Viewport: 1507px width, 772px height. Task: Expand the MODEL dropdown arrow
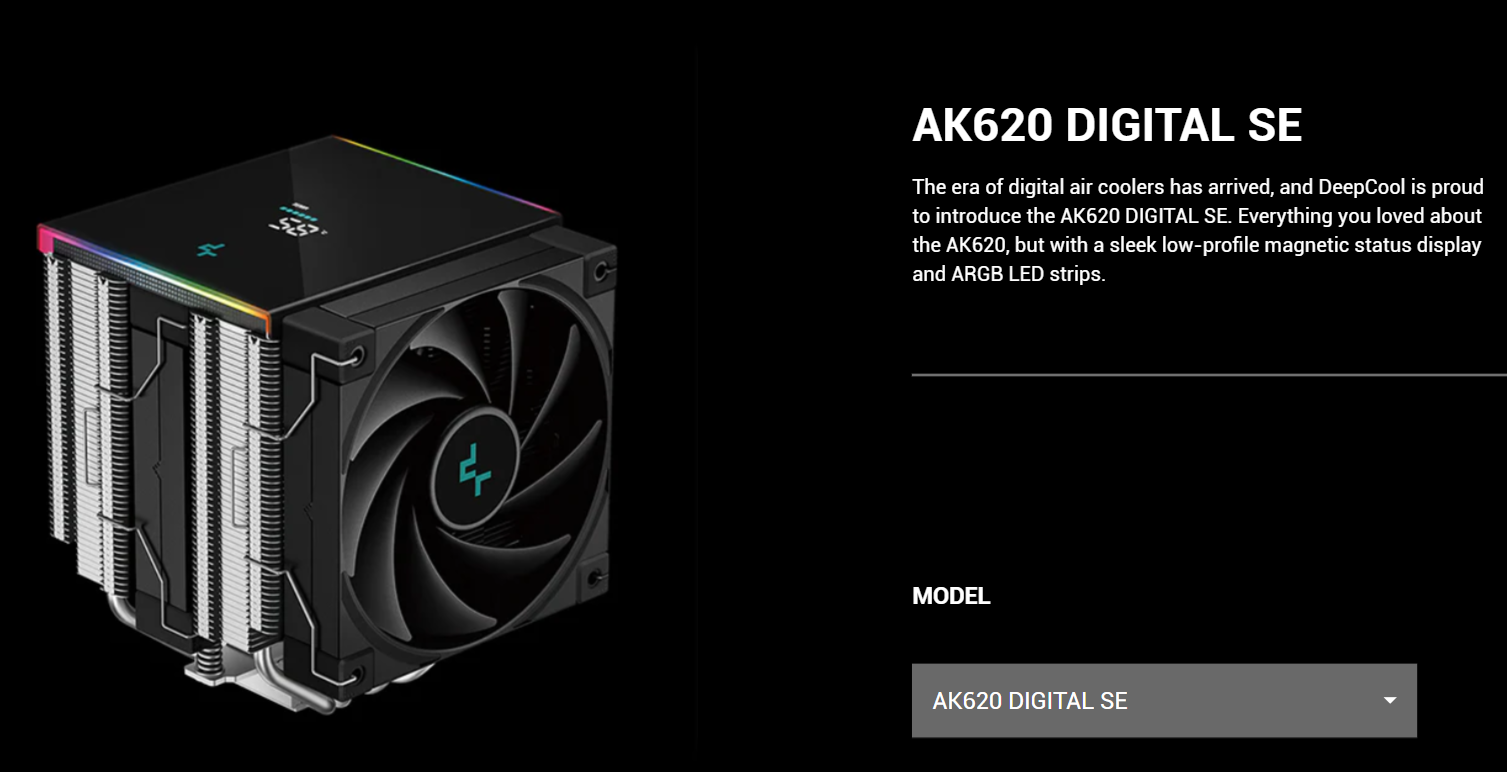(1389, 700)
